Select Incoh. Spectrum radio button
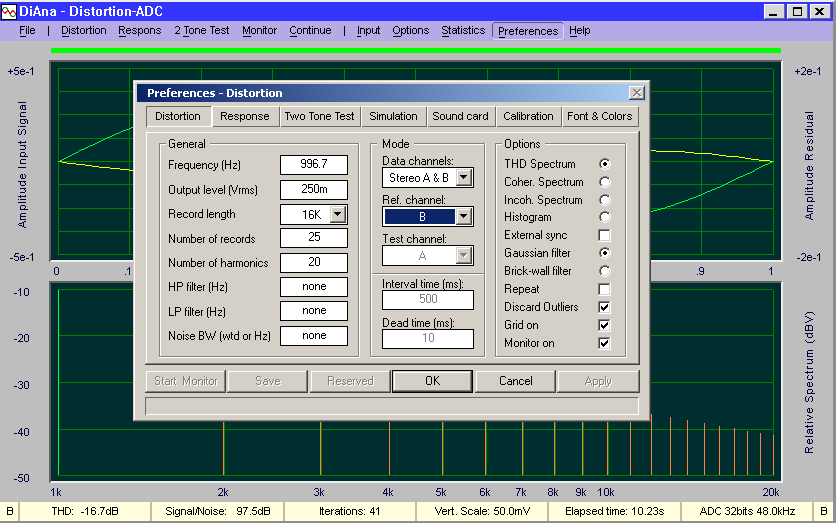This screenshot has height=523, width=836. coord(604,200)
